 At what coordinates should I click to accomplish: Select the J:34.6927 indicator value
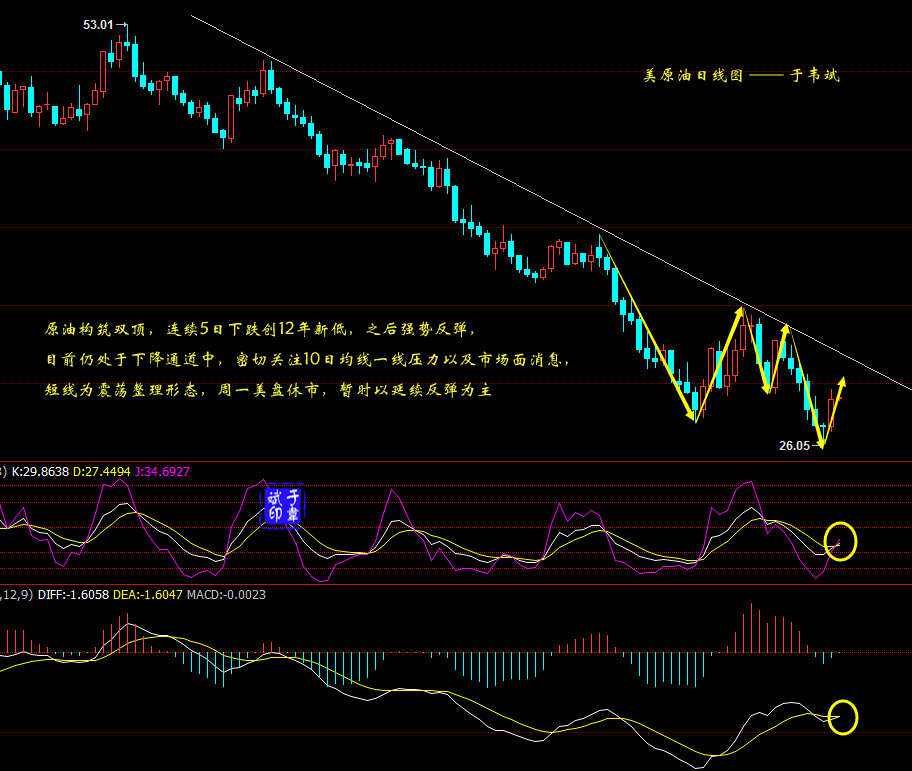click(163, 471)
